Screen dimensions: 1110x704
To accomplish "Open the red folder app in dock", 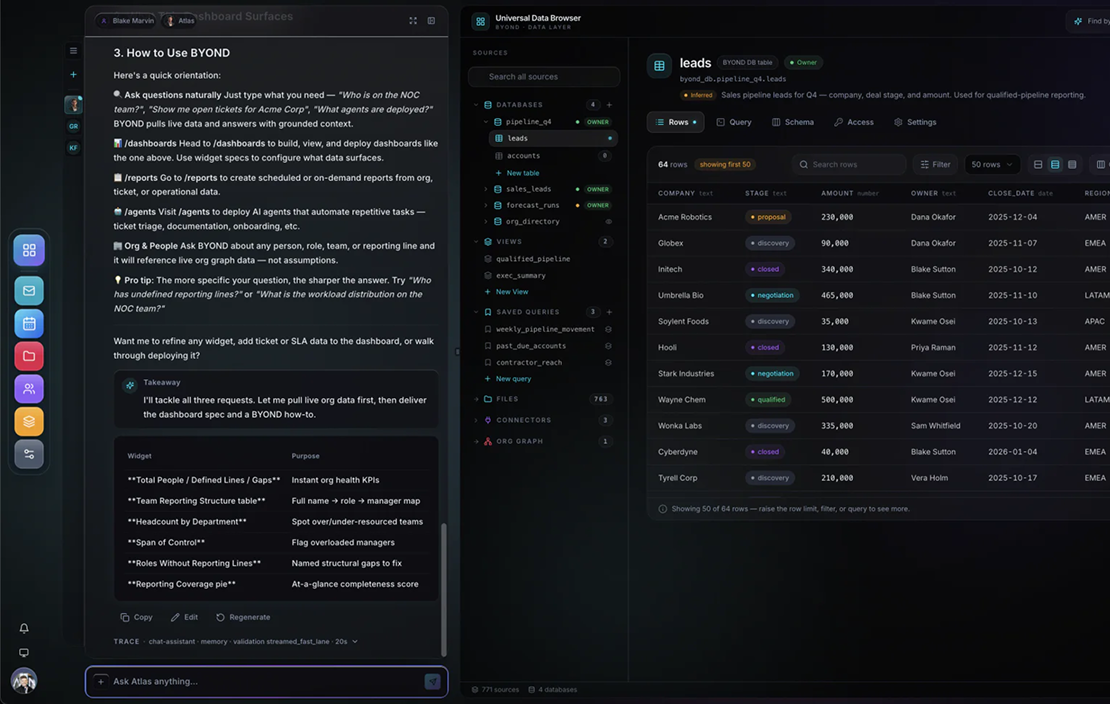I will click(29, 356).
